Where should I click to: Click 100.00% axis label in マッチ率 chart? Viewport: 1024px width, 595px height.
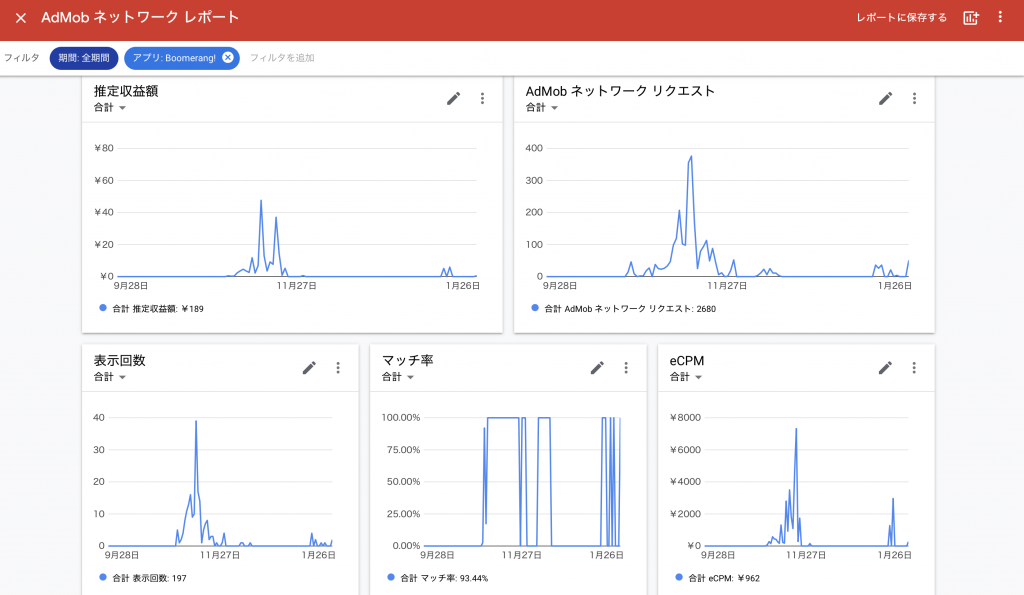(401, 417)
